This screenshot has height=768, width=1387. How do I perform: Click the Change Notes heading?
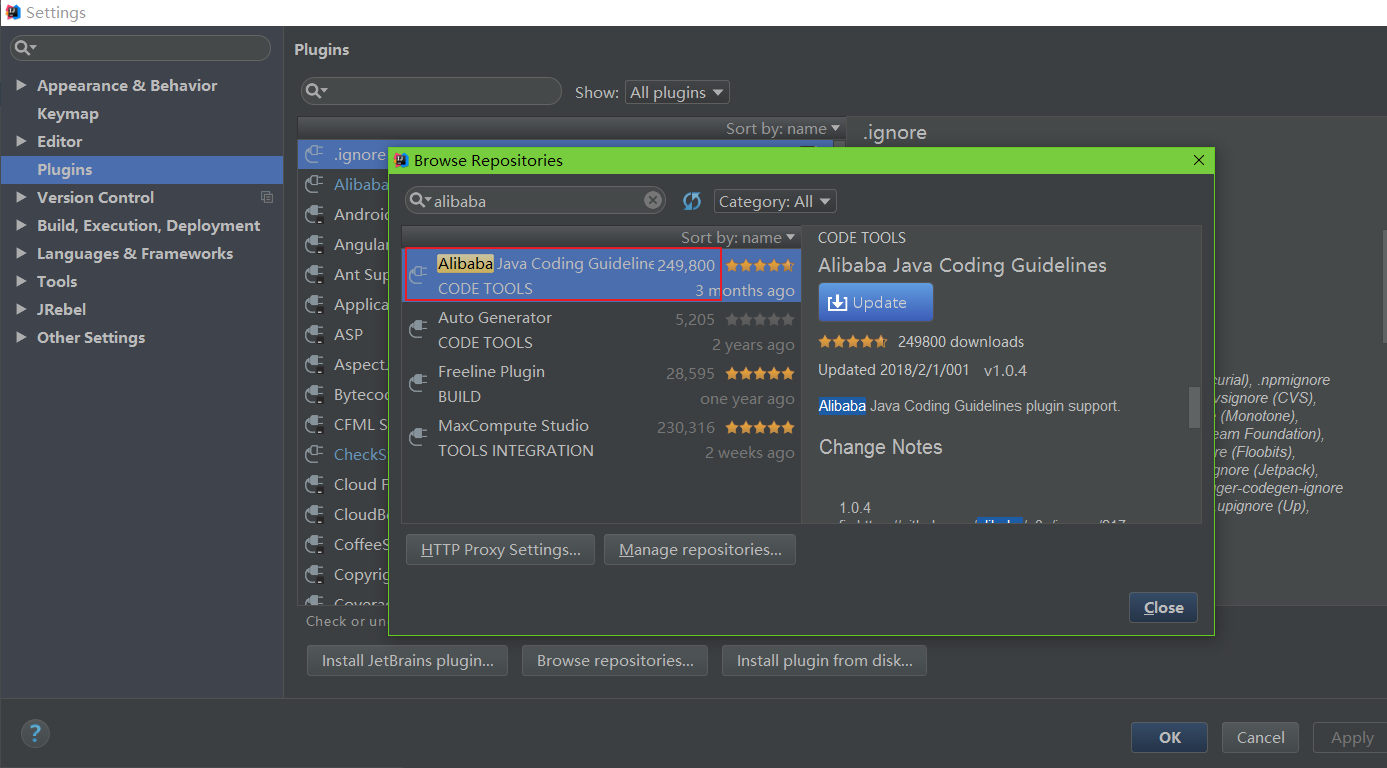pyautogui.click(x=880, y=447)
